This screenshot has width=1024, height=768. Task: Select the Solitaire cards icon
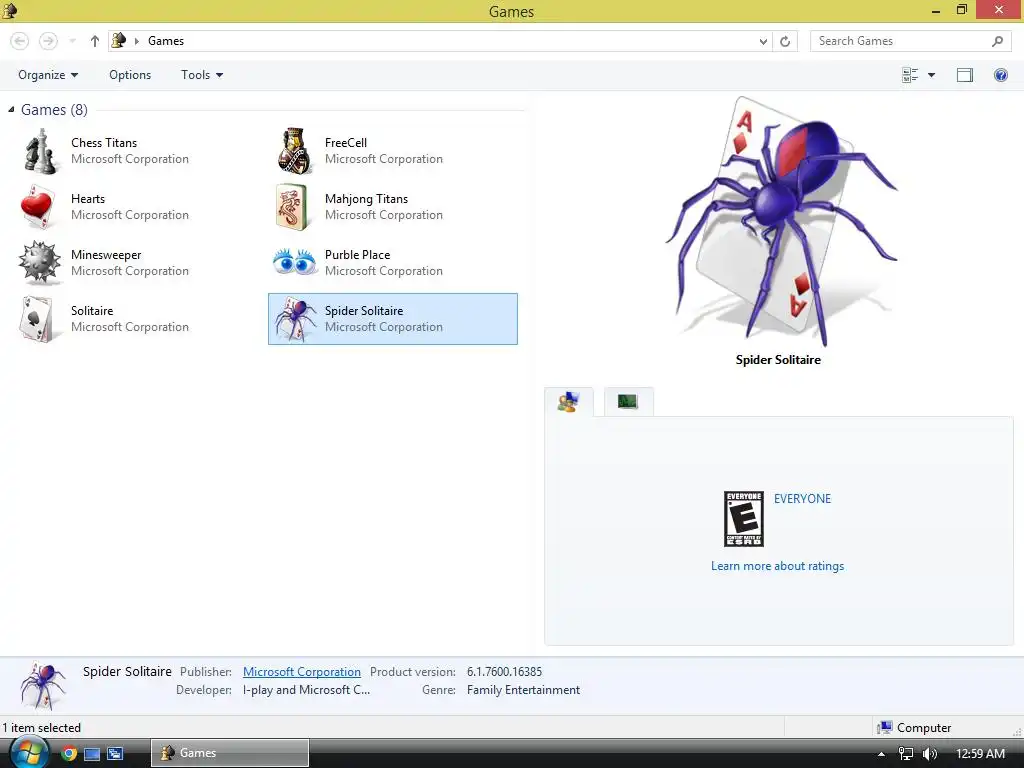tap(37, 319)
